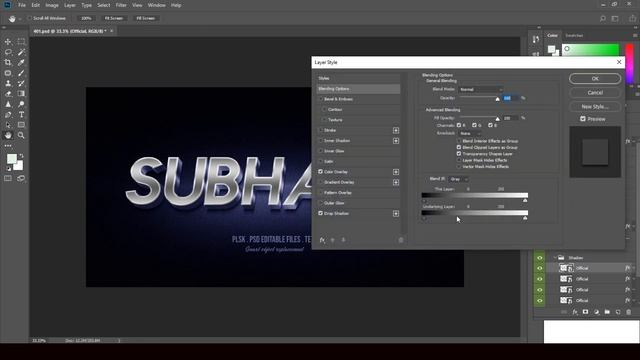
Task: Add layer style from Layers panel bottom
Action: [x=575, y=312]
